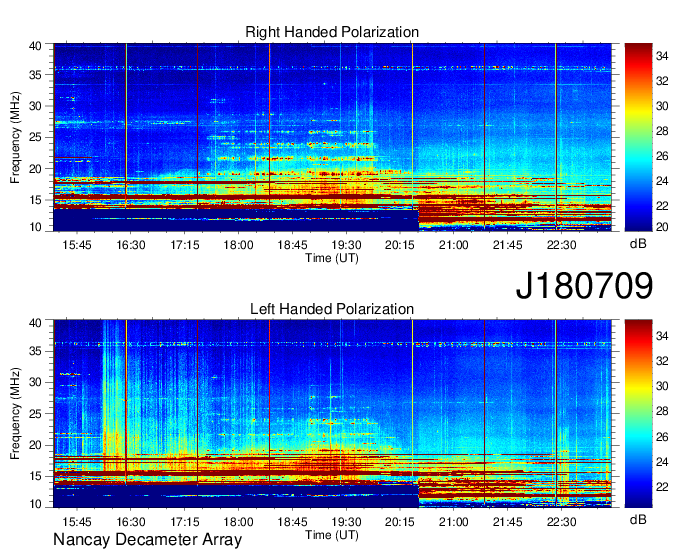Select the "J180709" observation label
This screenshot has width=680, height=552.
[x=584, y=285]
